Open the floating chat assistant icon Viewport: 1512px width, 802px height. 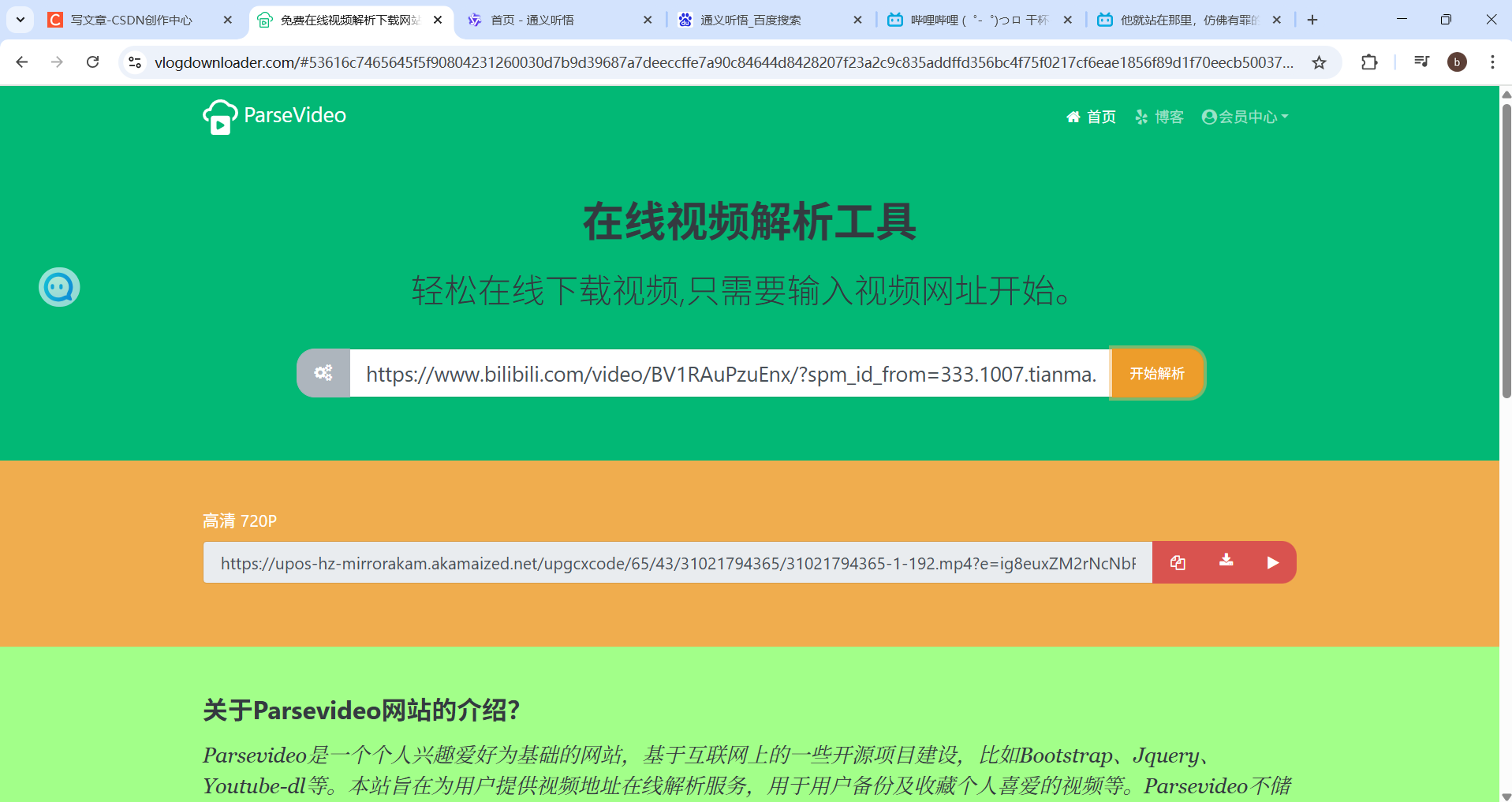coord(59,287)
